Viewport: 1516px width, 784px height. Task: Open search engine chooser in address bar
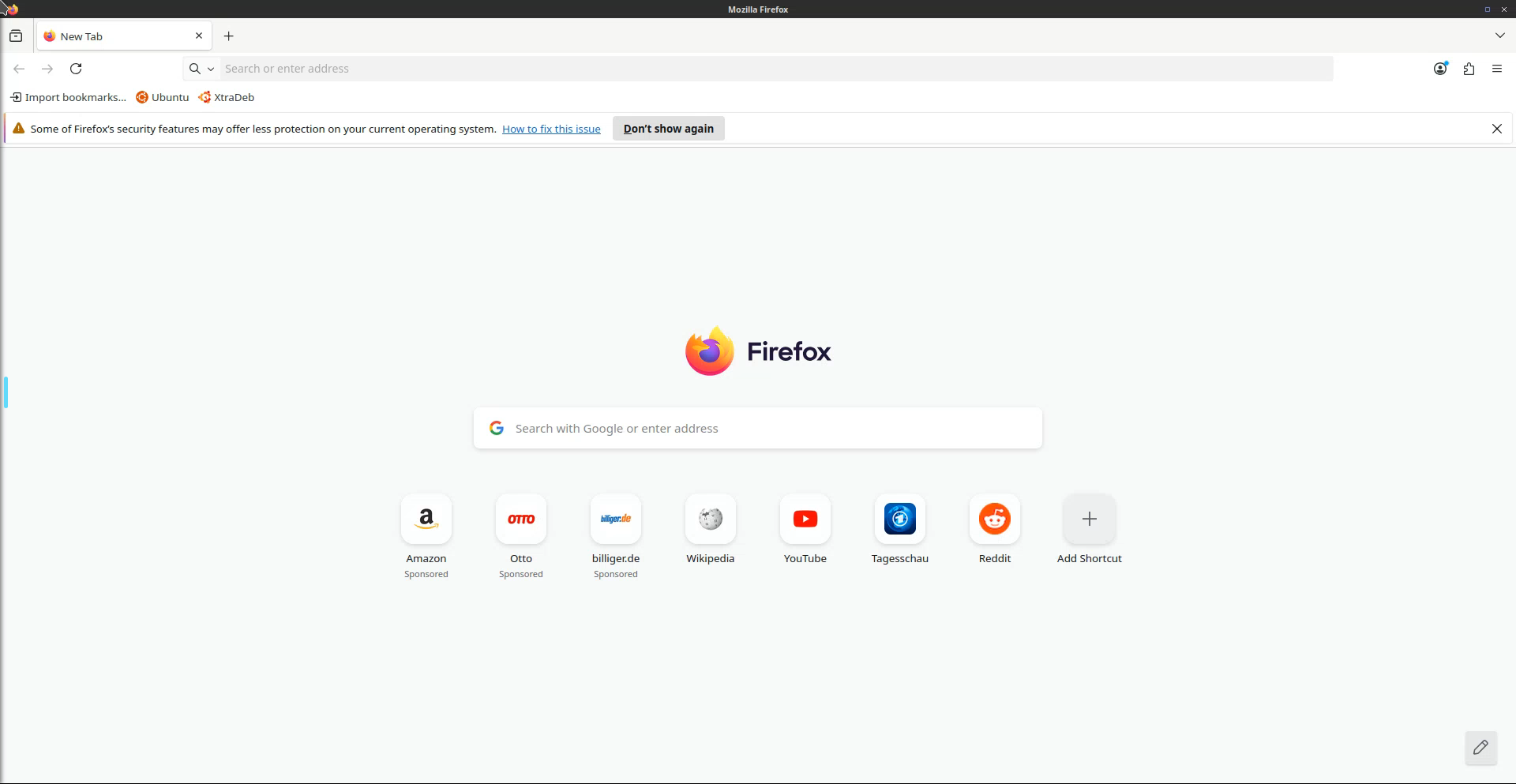coord(201,69)
